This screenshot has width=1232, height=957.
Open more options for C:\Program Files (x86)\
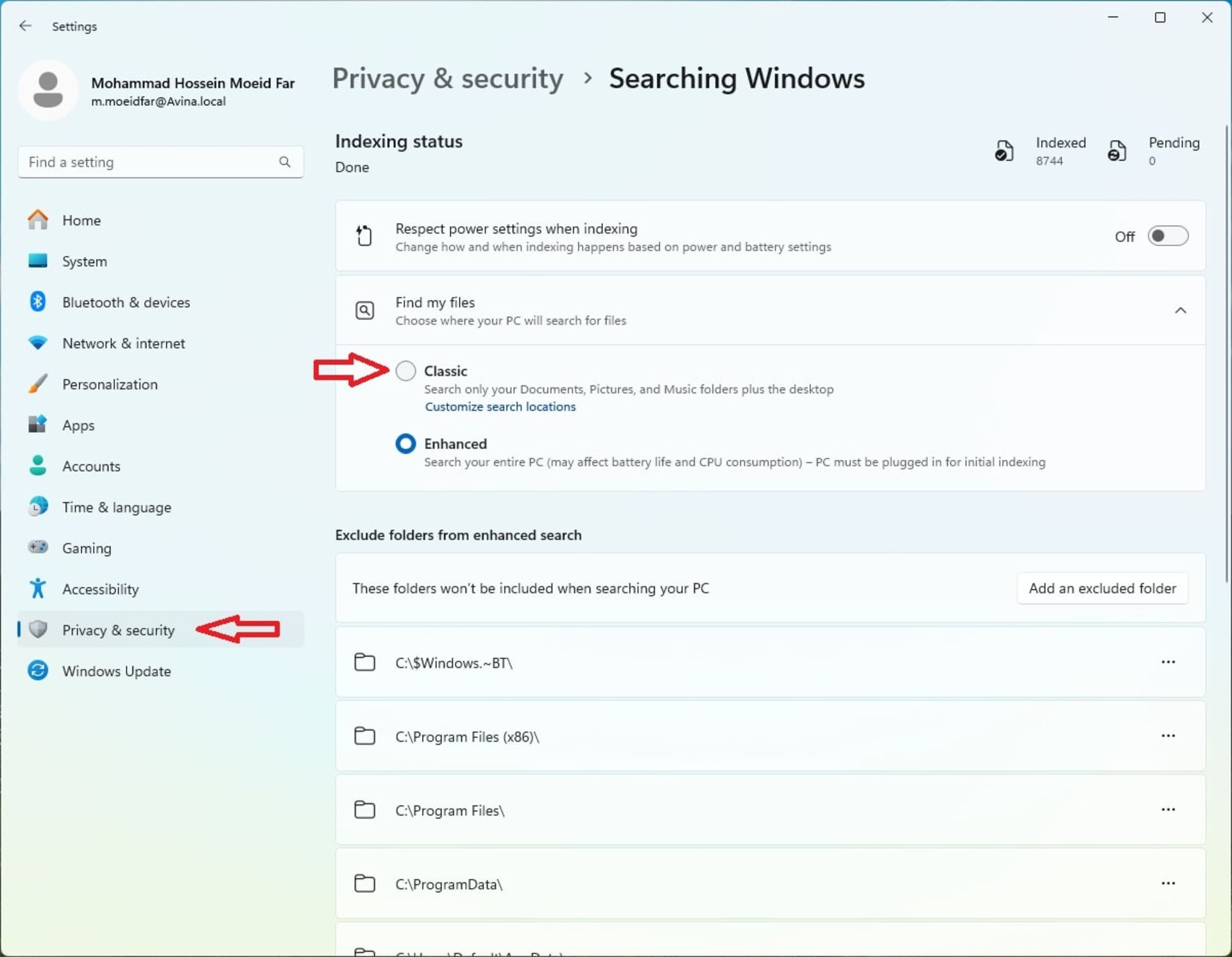pos(1168,736)
